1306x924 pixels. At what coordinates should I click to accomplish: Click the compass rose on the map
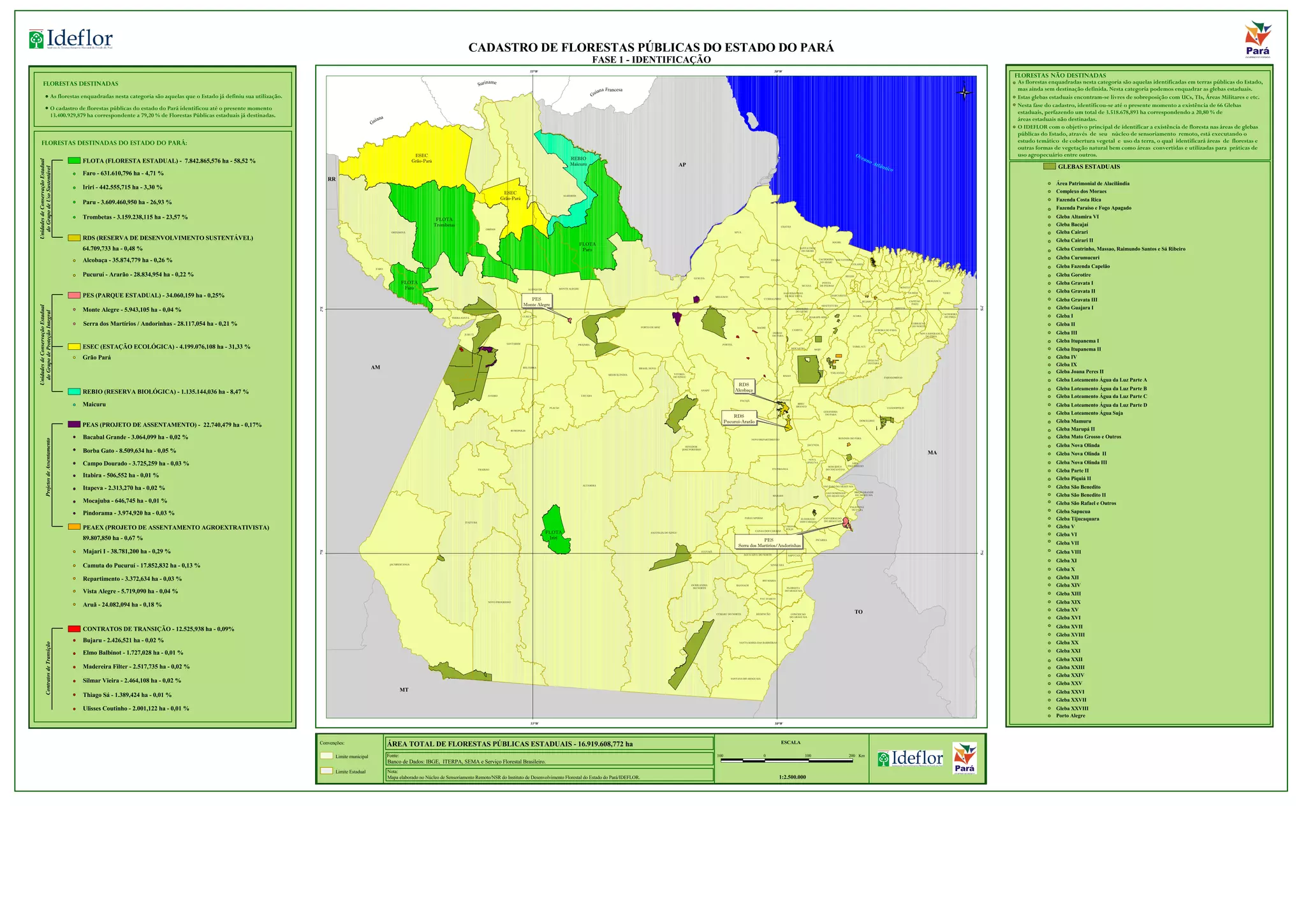(964, 93)
